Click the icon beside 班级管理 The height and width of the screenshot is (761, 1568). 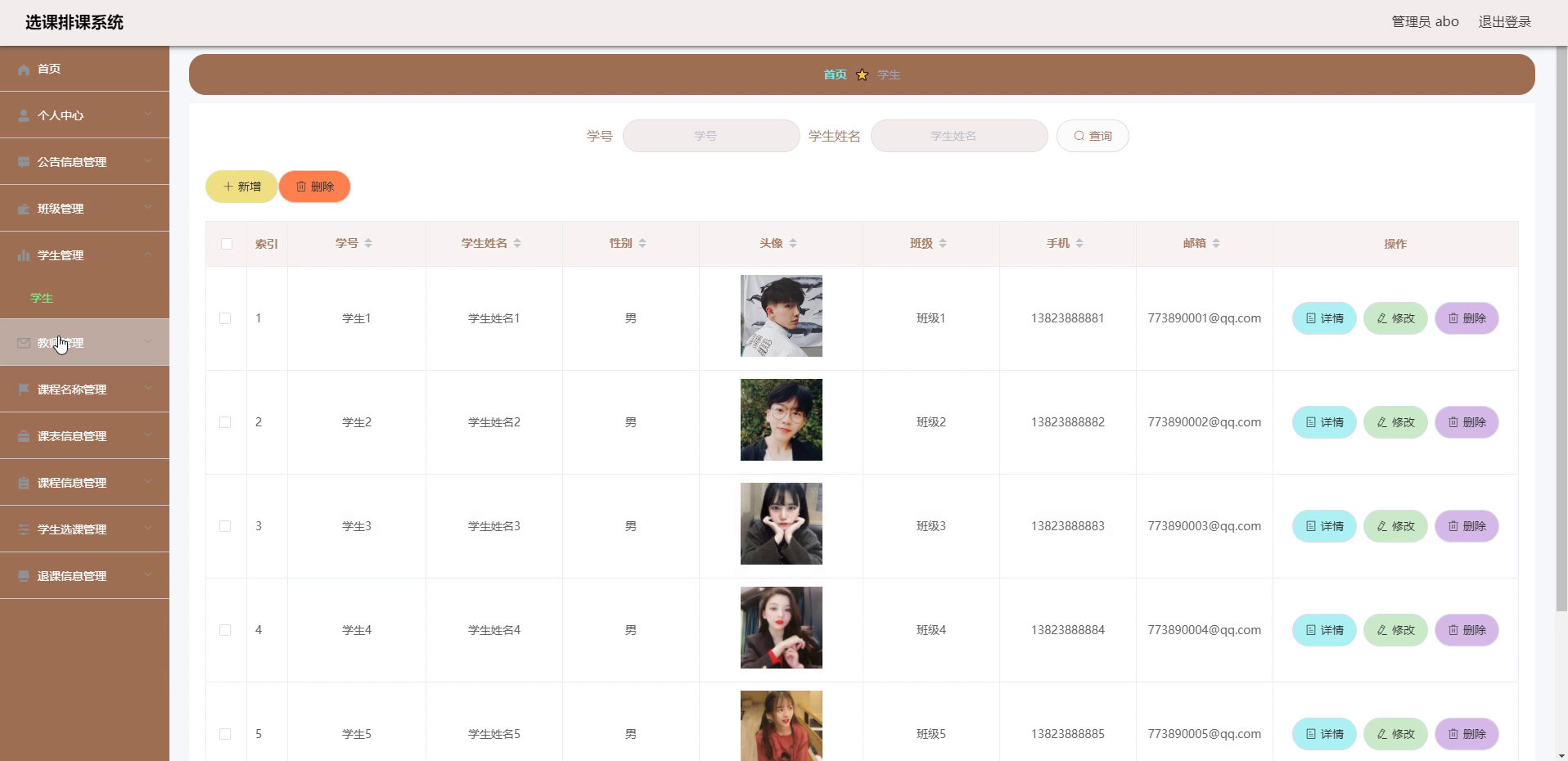coord(24,209)
